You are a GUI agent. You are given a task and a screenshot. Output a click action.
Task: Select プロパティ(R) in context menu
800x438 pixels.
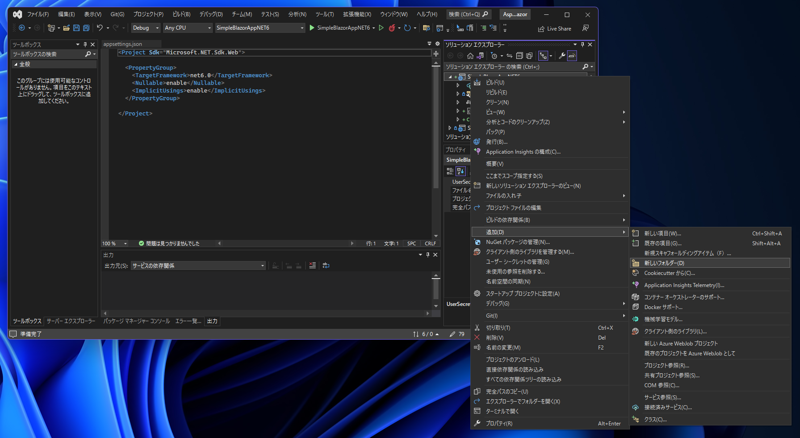tap(549, 424)
